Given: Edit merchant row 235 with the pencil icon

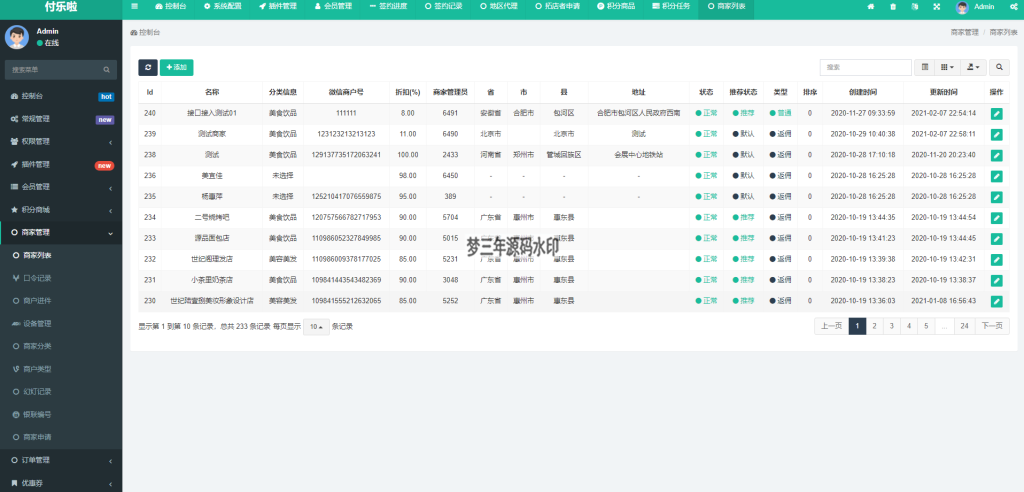Looking at the screenshot, I should (997, 197).
